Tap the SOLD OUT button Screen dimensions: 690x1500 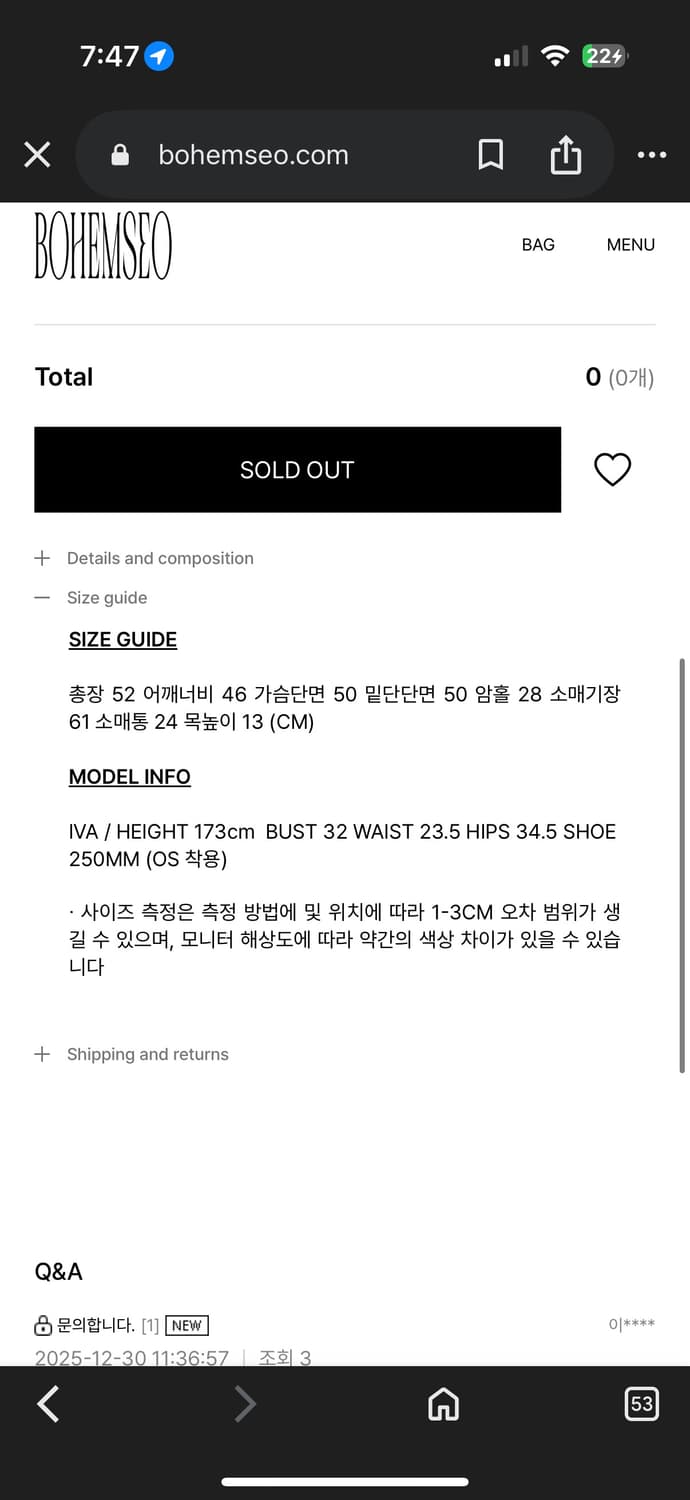(x=297, y=469)
